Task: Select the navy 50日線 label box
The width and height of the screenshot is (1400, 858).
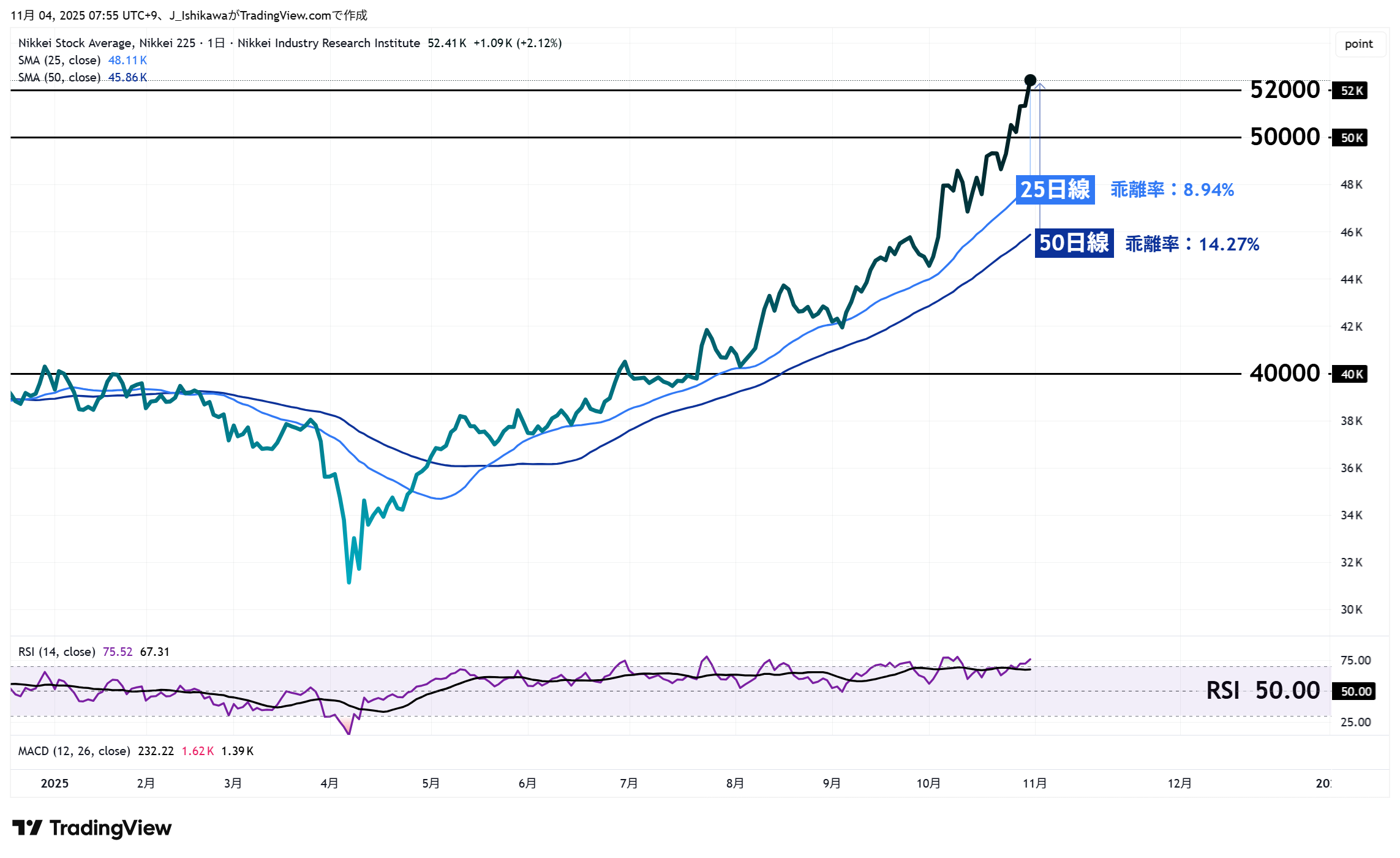Action: point(1074,243)
